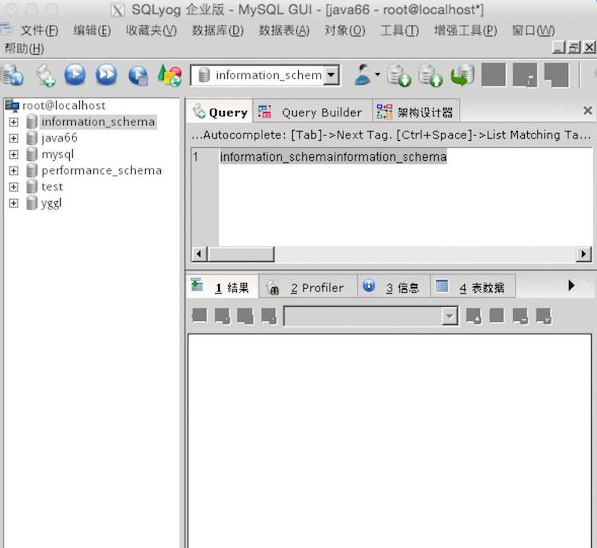Open the 编辑(E) menu

point(92,30)
